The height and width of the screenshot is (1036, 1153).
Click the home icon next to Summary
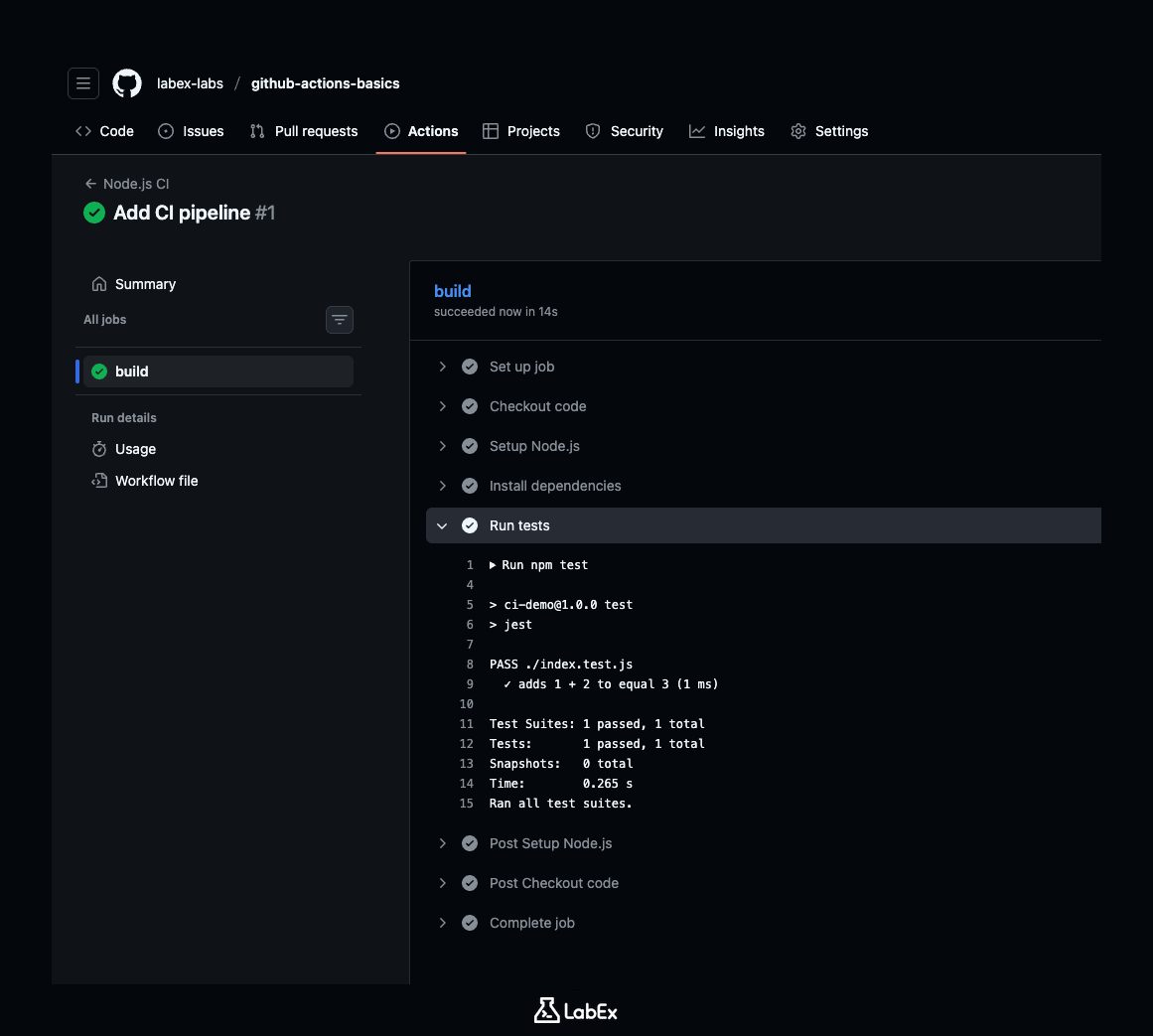[x=99, y=284]
